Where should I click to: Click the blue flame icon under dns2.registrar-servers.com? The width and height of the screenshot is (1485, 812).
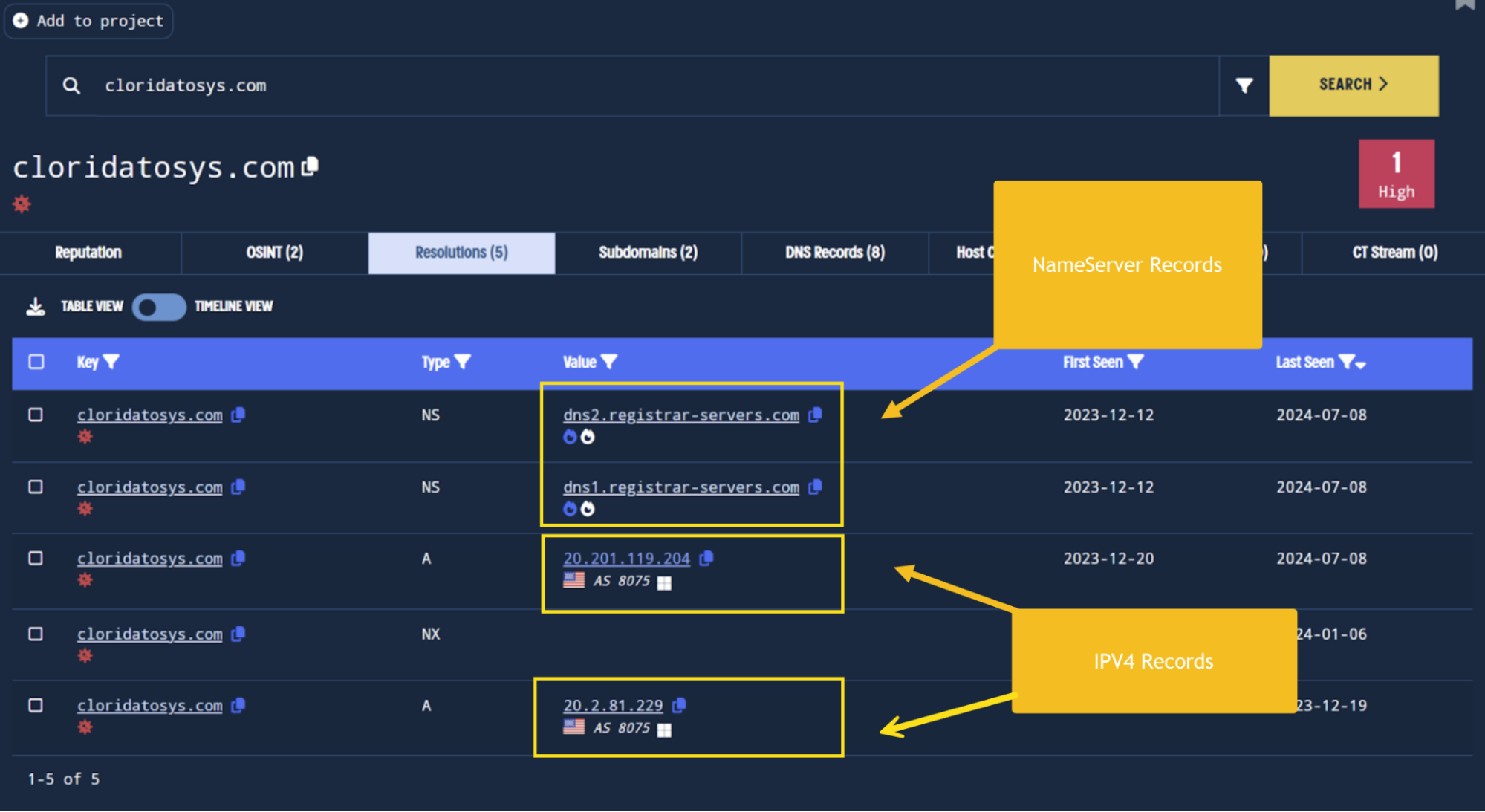click(x=570, y=437)
